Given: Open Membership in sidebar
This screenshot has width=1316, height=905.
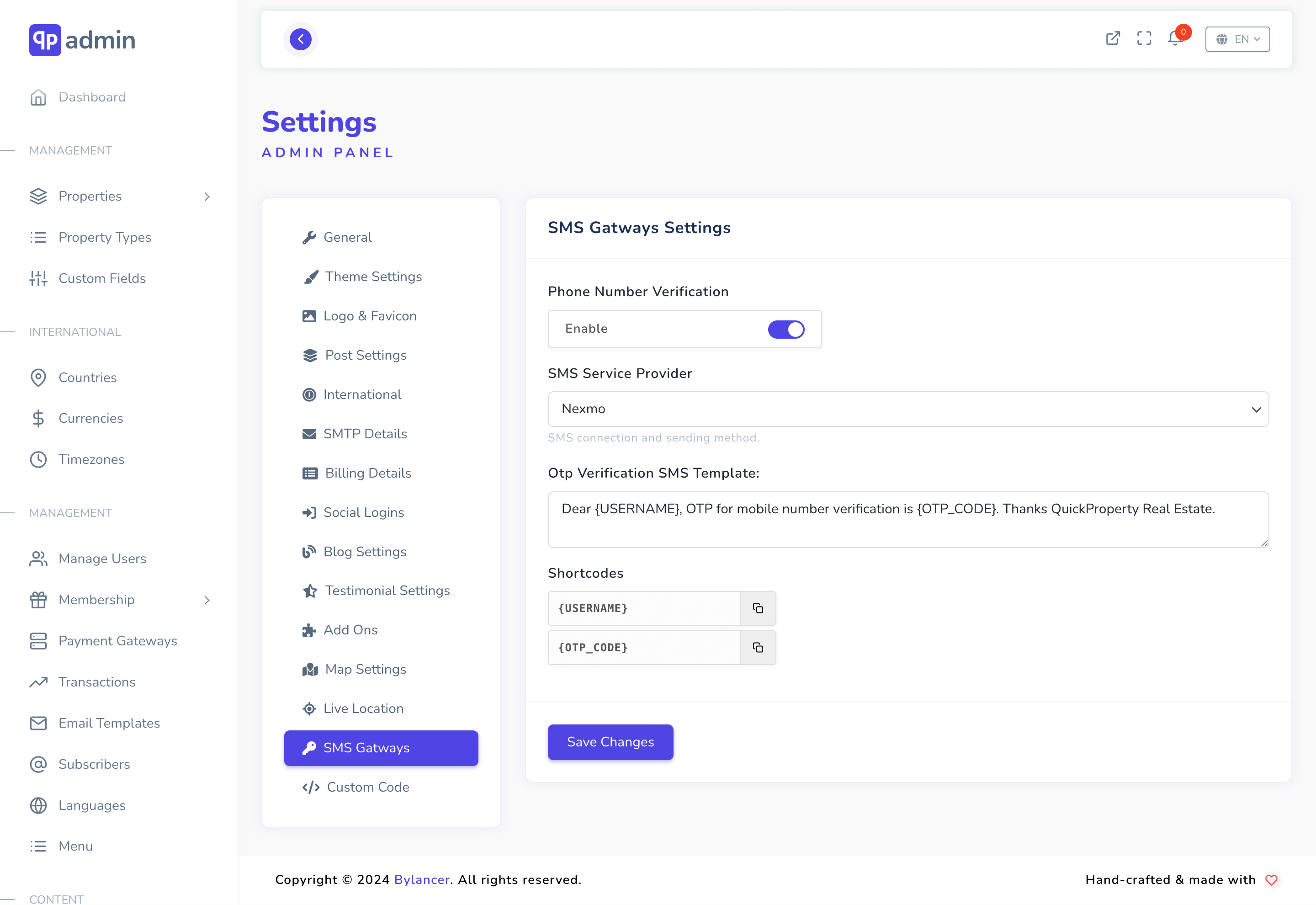Looking at the screenshot, I should click(96, 600).
